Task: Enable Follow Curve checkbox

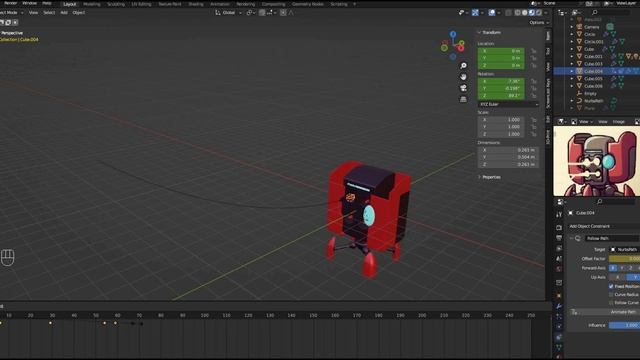Action: pyautogui.click(x=611, y=303)
